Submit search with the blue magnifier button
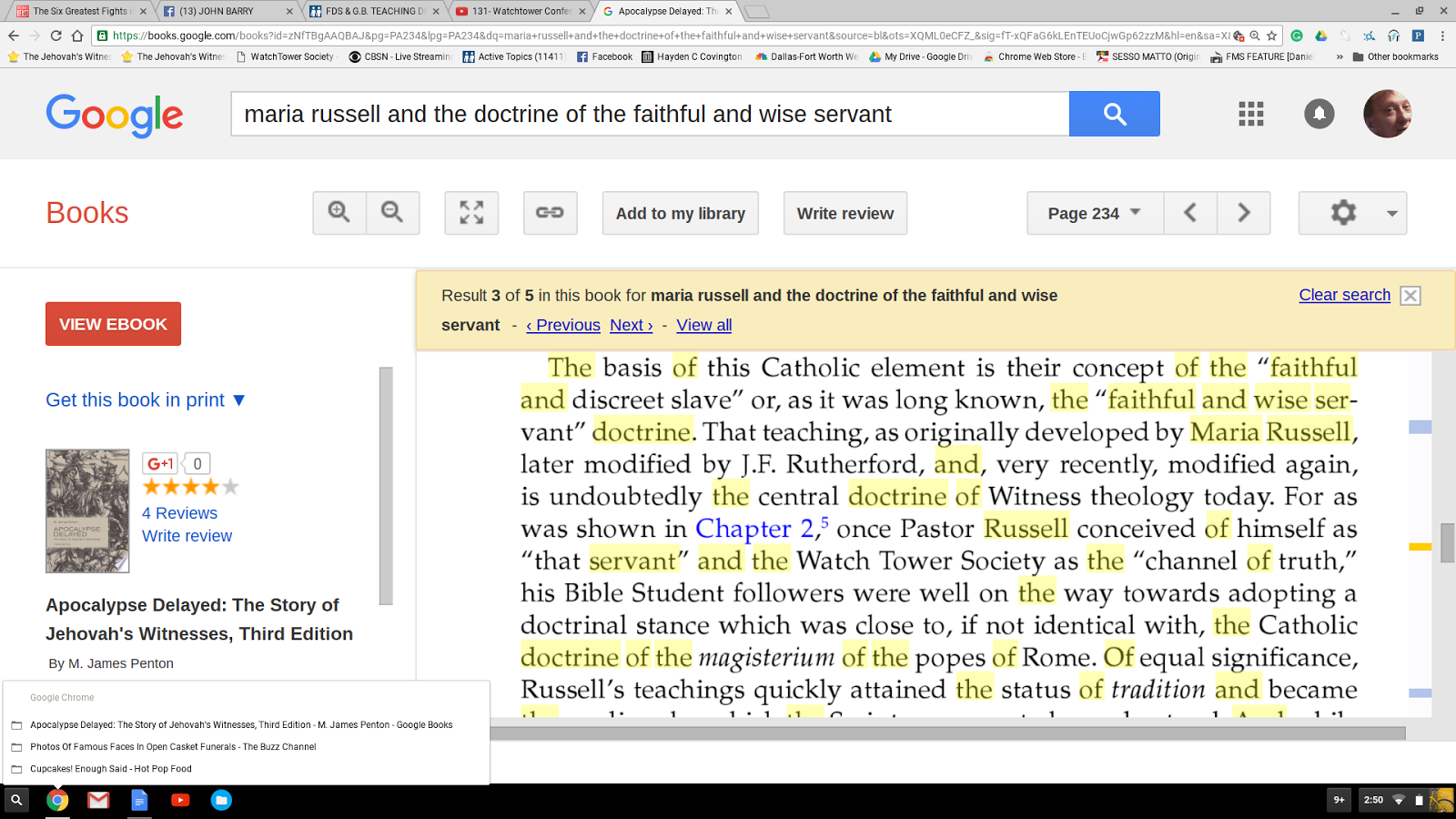Image resolution: width=1456 pixels, height=819 pixels. [1115, 114]
